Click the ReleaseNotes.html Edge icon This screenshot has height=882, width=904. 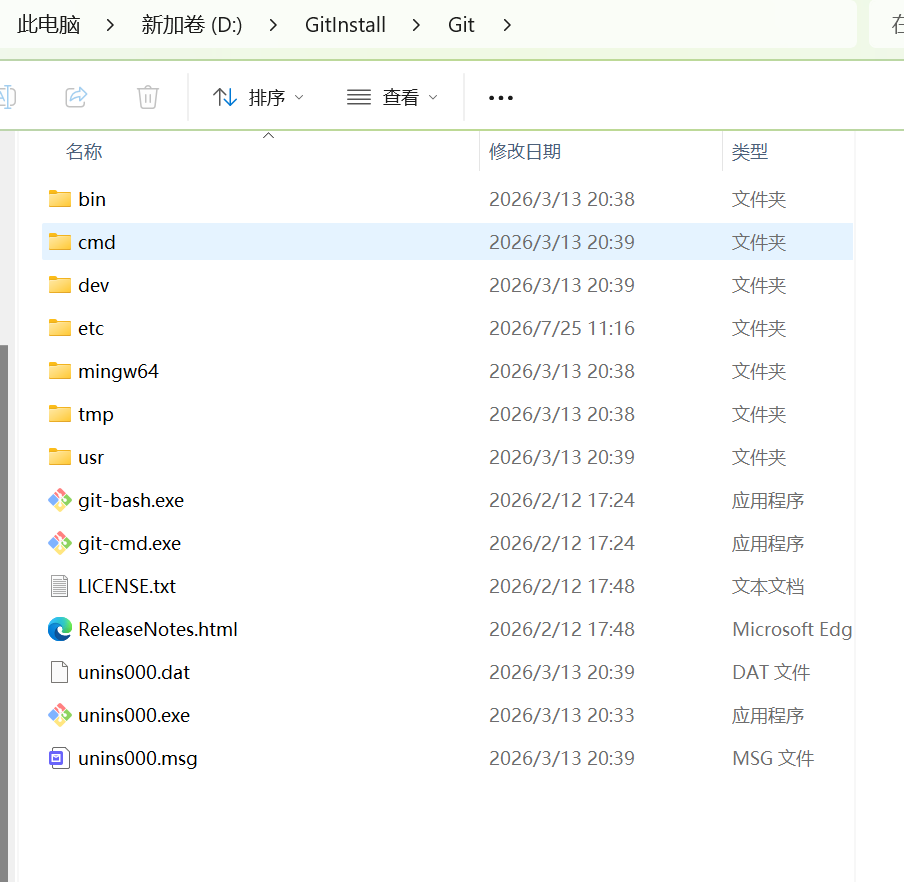(59, 629)
